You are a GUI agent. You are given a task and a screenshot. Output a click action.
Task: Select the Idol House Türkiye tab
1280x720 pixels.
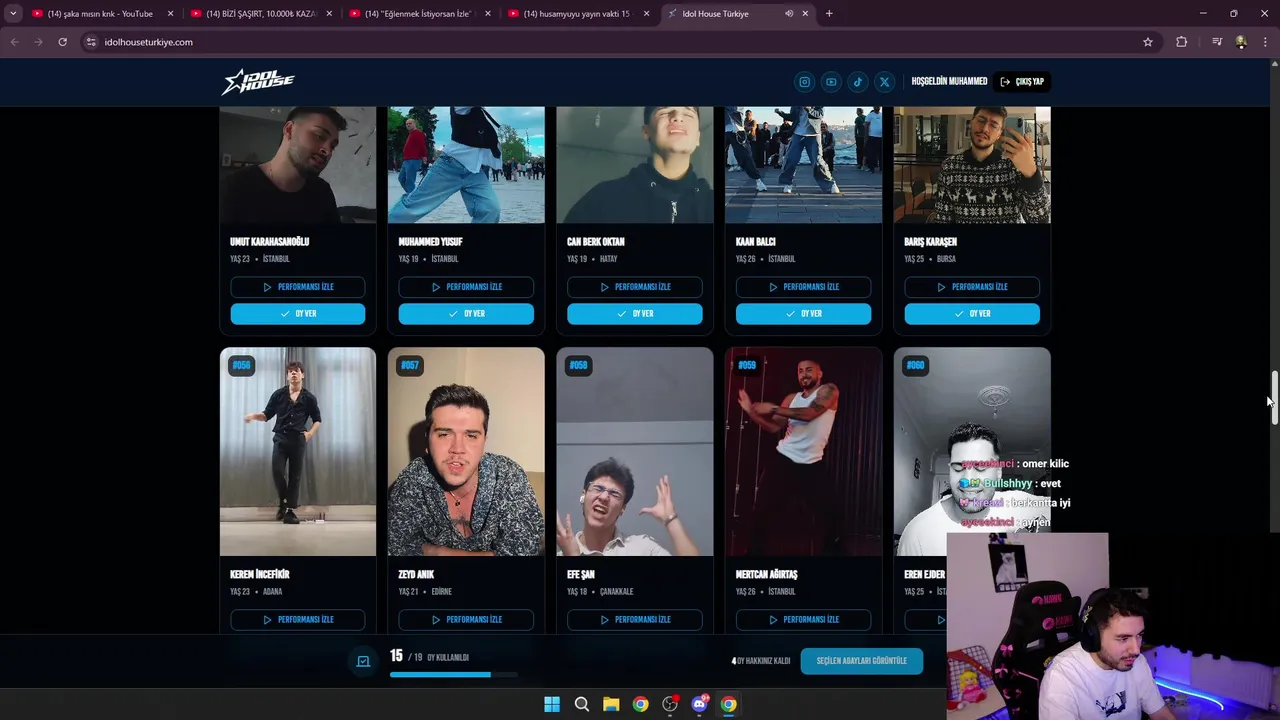click(x=736, y=14)
